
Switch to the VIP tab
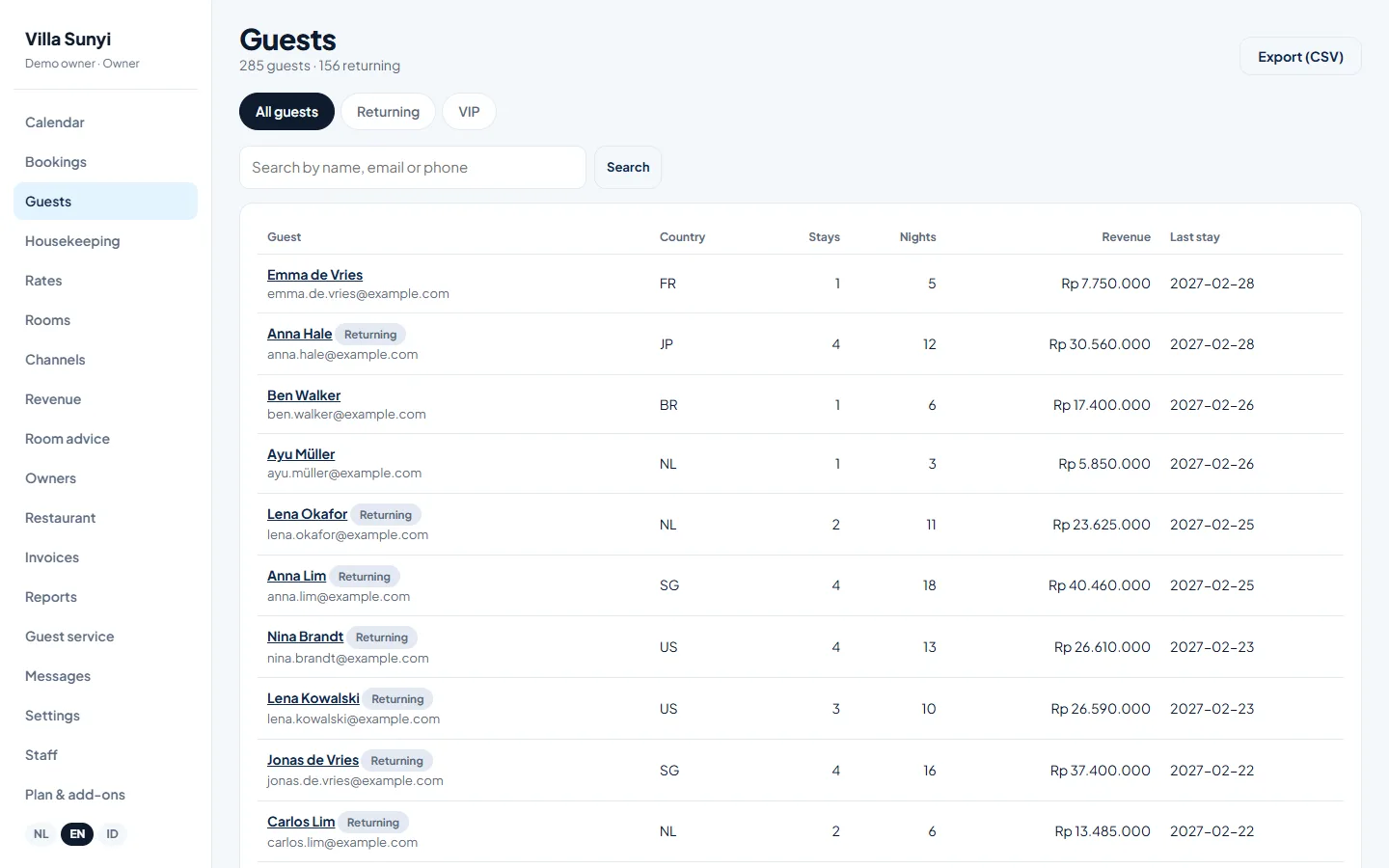click(469, 112)
